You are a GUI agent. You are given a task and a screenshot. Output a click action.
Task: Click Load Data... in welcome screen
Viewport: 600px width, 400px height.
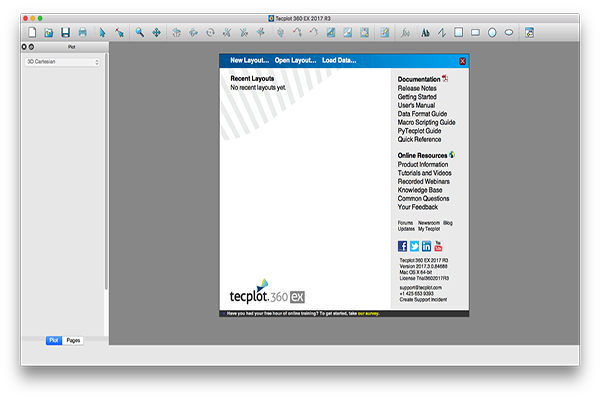click(x=339, y=60)
